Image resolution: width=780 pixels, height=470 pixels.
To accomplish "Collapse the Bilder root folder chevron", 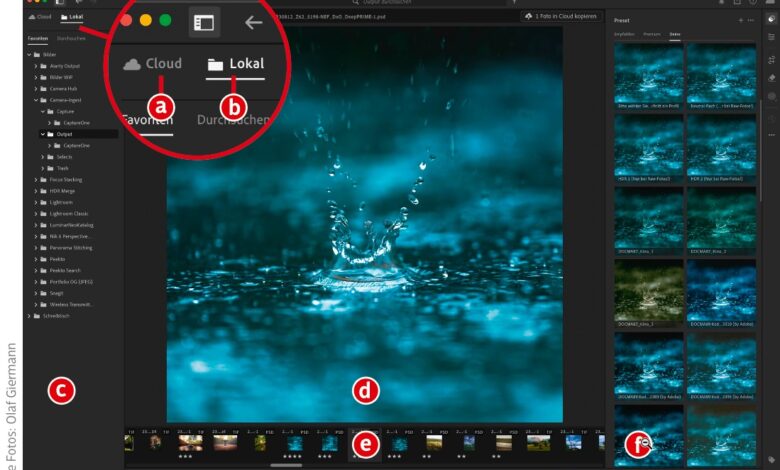I will coord(29,55).
